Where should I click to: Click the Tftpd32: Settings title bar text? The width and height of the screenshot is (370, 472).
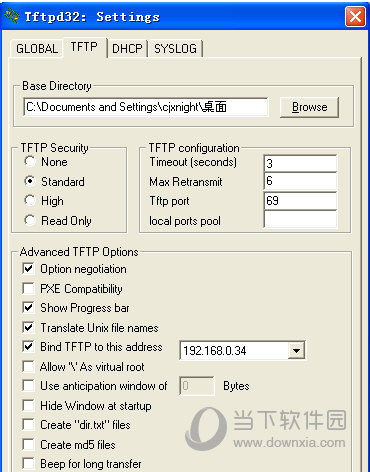point(92,17)
